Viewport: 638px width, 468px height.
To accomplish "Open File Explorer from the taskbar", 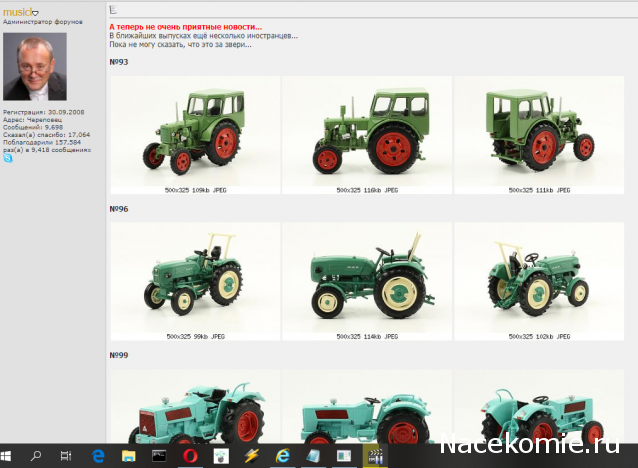I will pyautogui.click(x=129, y=456).
